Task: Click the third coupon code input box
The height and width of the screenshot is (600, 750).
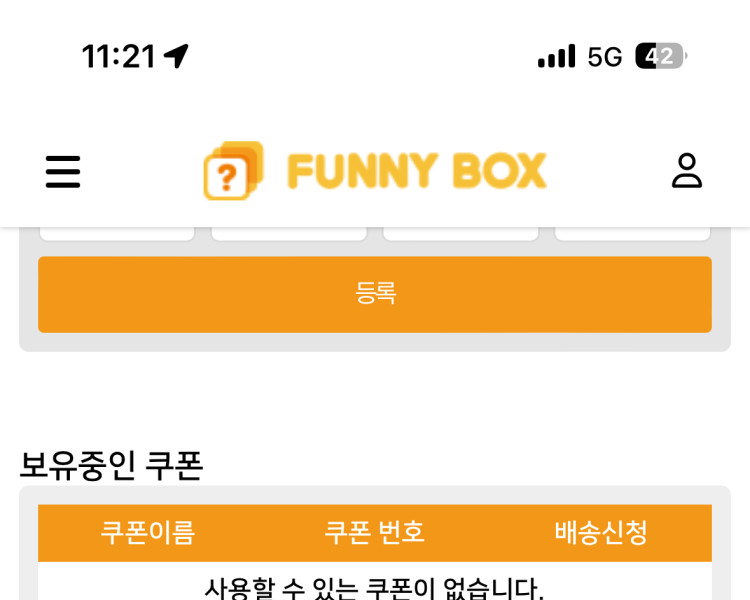Action: pyautogui.click(x=461, y=233)
